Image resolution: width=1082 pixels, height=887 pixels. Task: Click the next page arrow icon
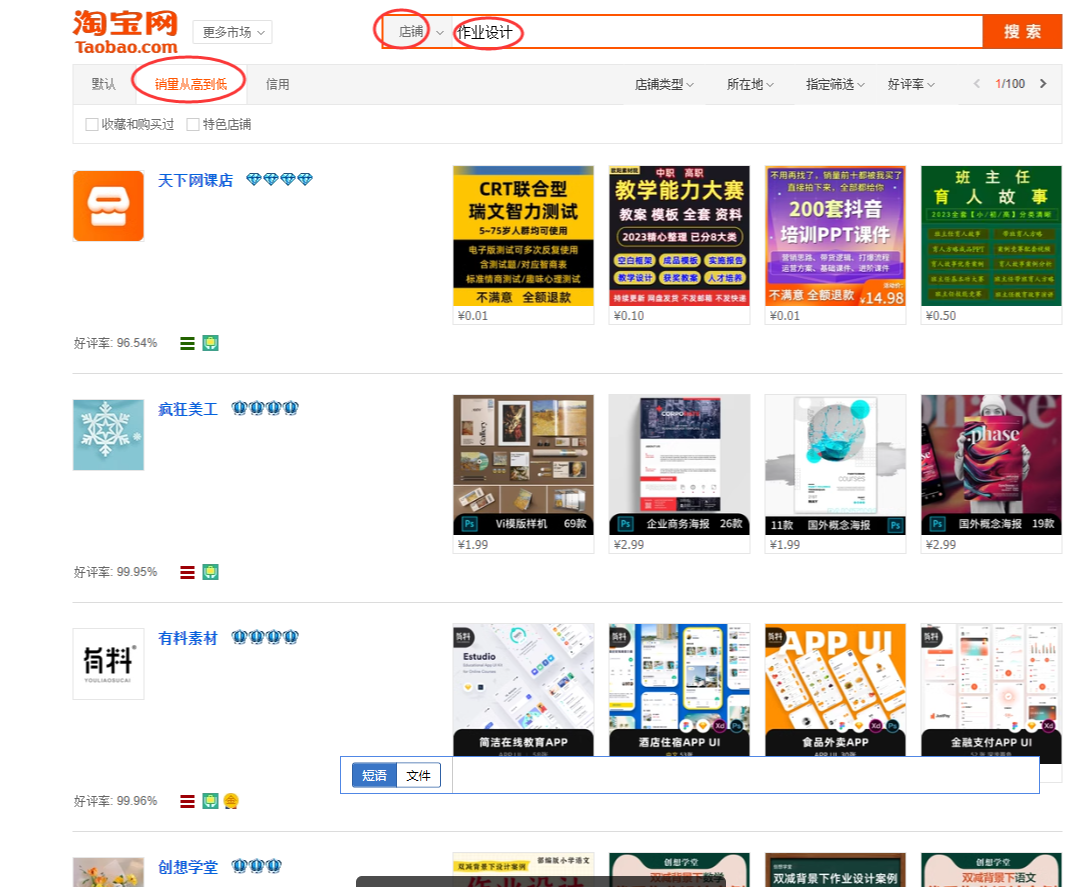pos(1043,84)
